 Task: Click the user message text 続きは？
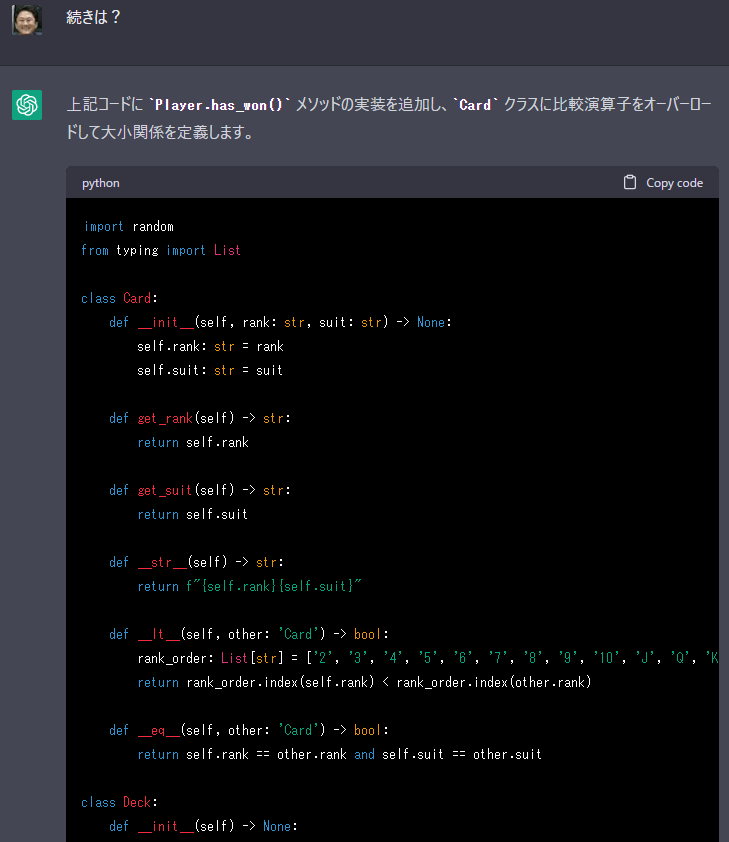pos(93,17)
